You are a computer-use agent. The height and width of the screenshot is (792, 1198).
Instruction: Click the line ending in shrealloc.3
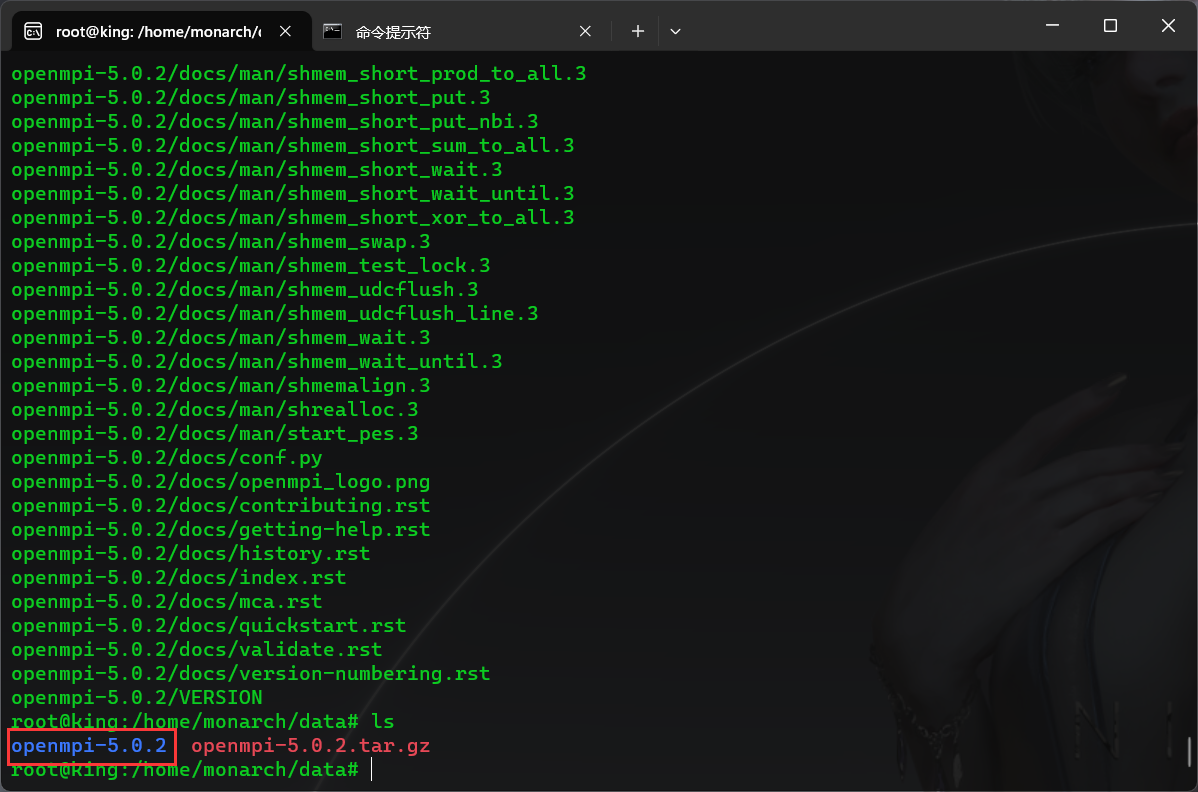pyautogui.click(x=215, y=409)
